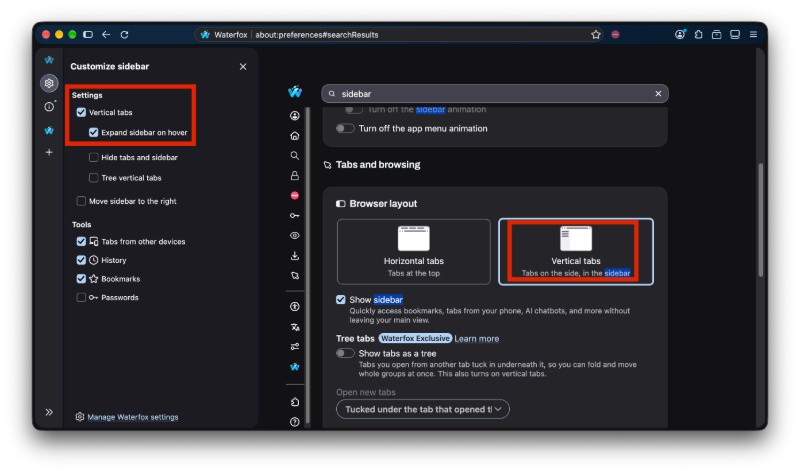Reload the page with refresh icon
The width and height of the screenshot is (800, 473).
pyautogui.click(x=124, y=35)
